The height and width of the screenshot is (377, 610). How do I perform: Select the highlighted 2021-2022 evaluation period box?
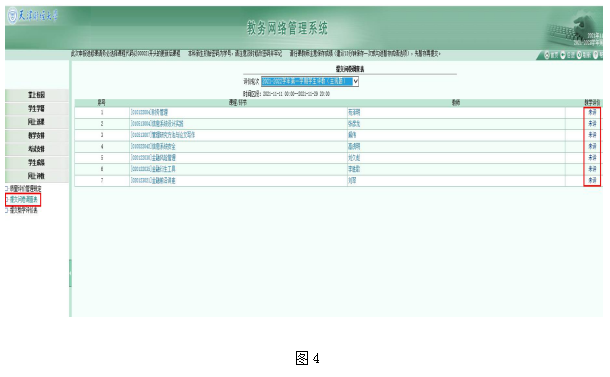pyautogui.click(x=307, y=82)
